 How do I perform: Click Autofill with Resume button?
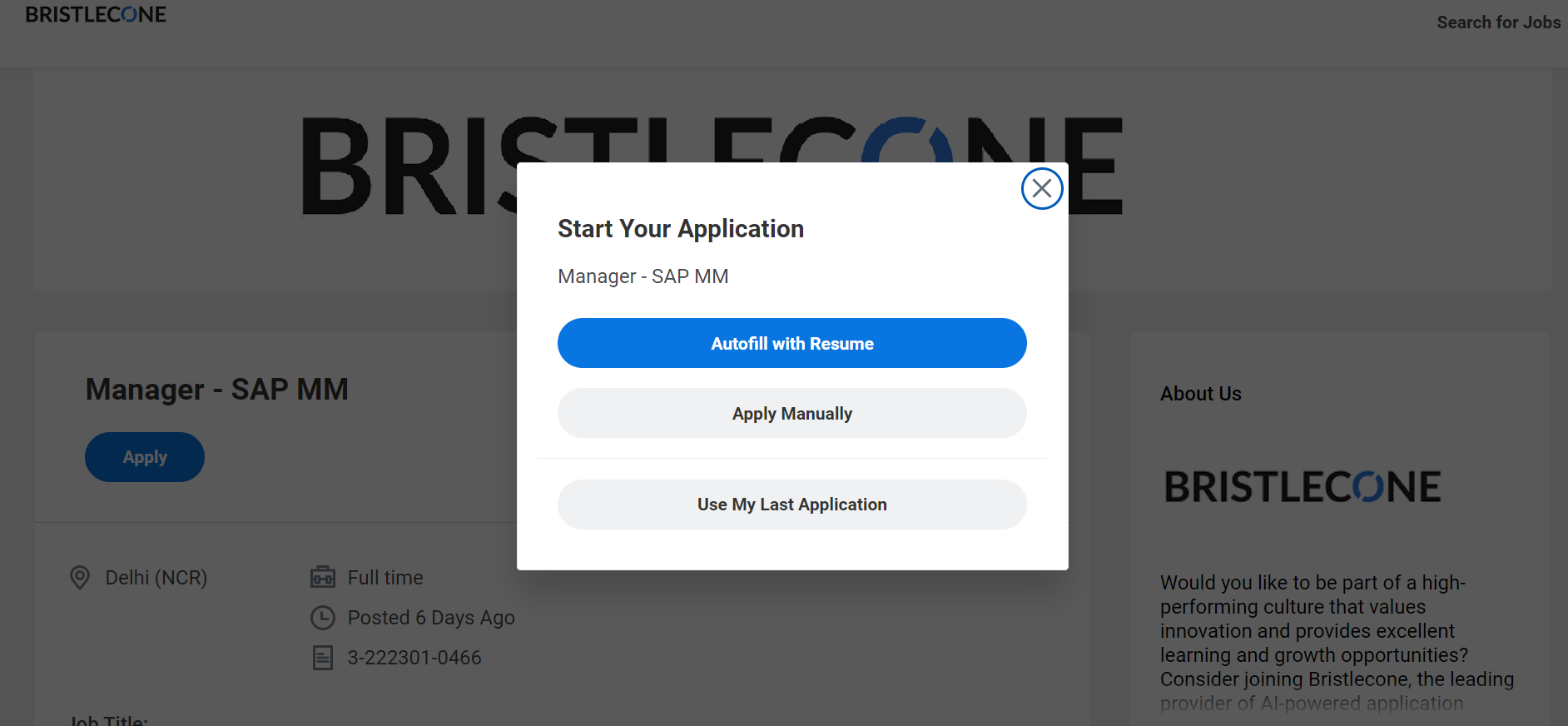click(792, 343)
